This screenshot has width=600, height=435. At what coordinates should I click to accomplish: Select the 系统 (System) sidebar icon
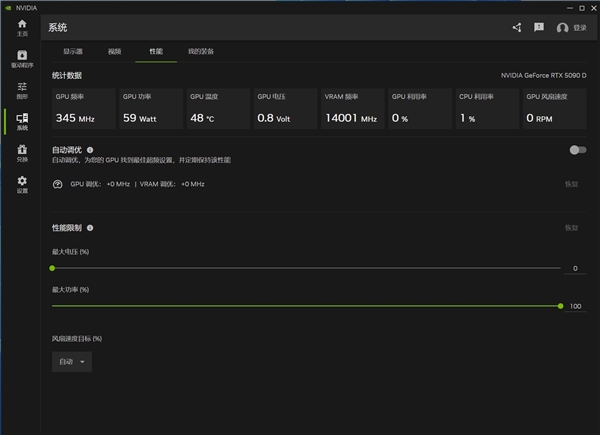point(21,122)
